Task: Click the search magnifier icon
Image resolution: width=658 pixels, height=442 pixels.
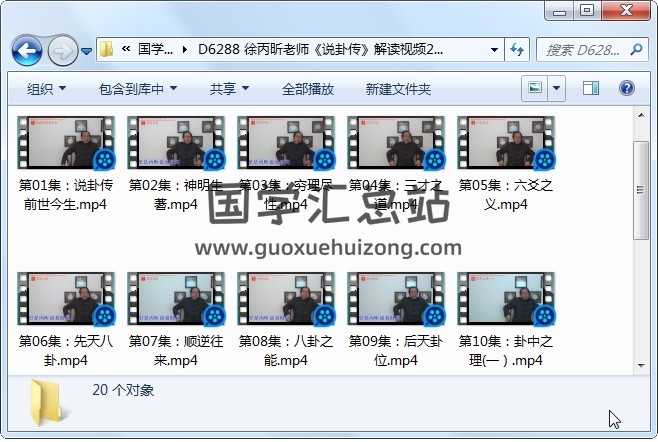Action: click(637, 50)
